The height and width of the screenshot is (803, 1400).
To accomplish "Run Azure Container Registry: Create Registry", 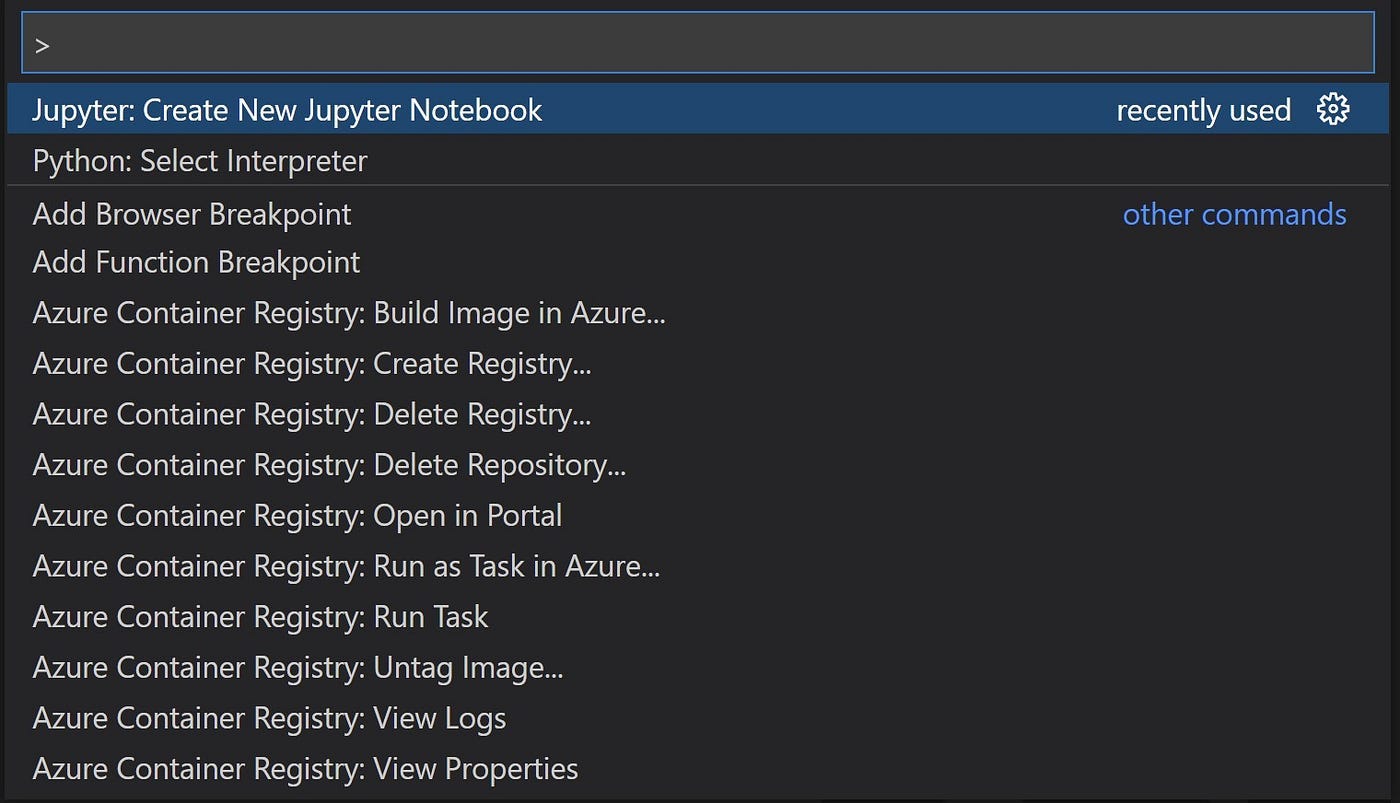I will coord(698,364).
